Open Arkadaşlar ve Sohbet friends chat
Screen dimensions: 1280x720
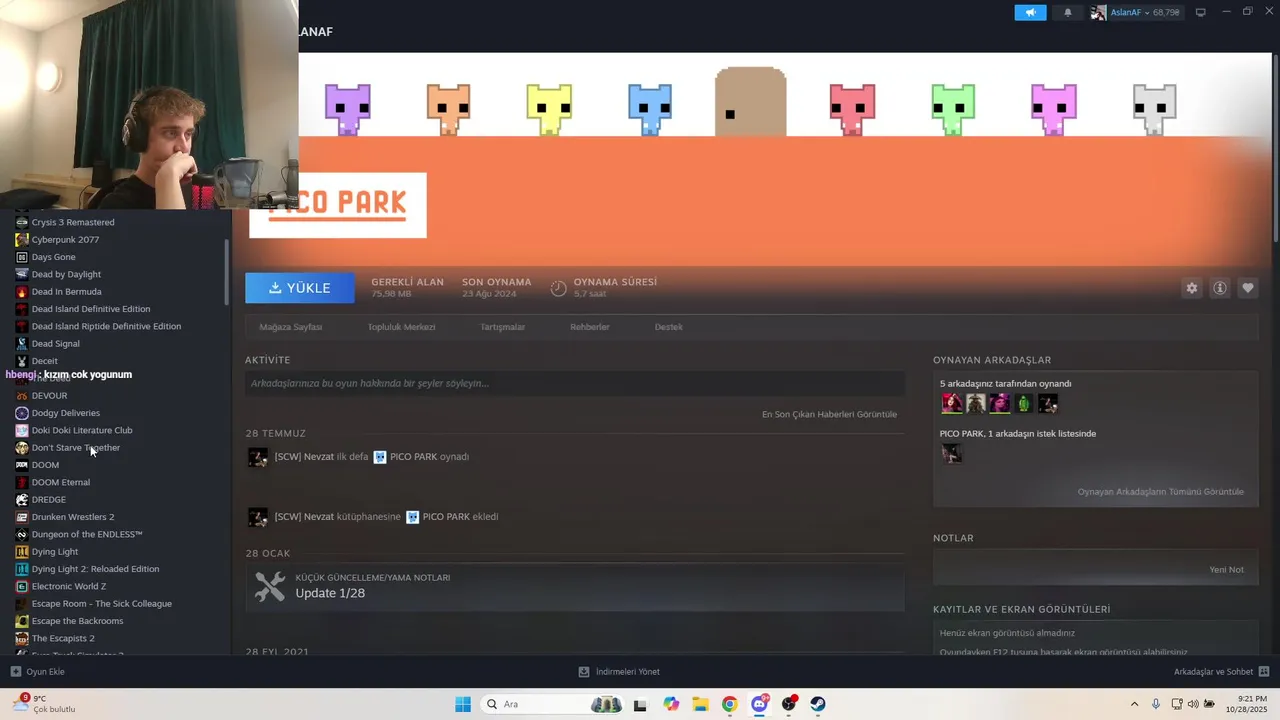[1221, 672]
